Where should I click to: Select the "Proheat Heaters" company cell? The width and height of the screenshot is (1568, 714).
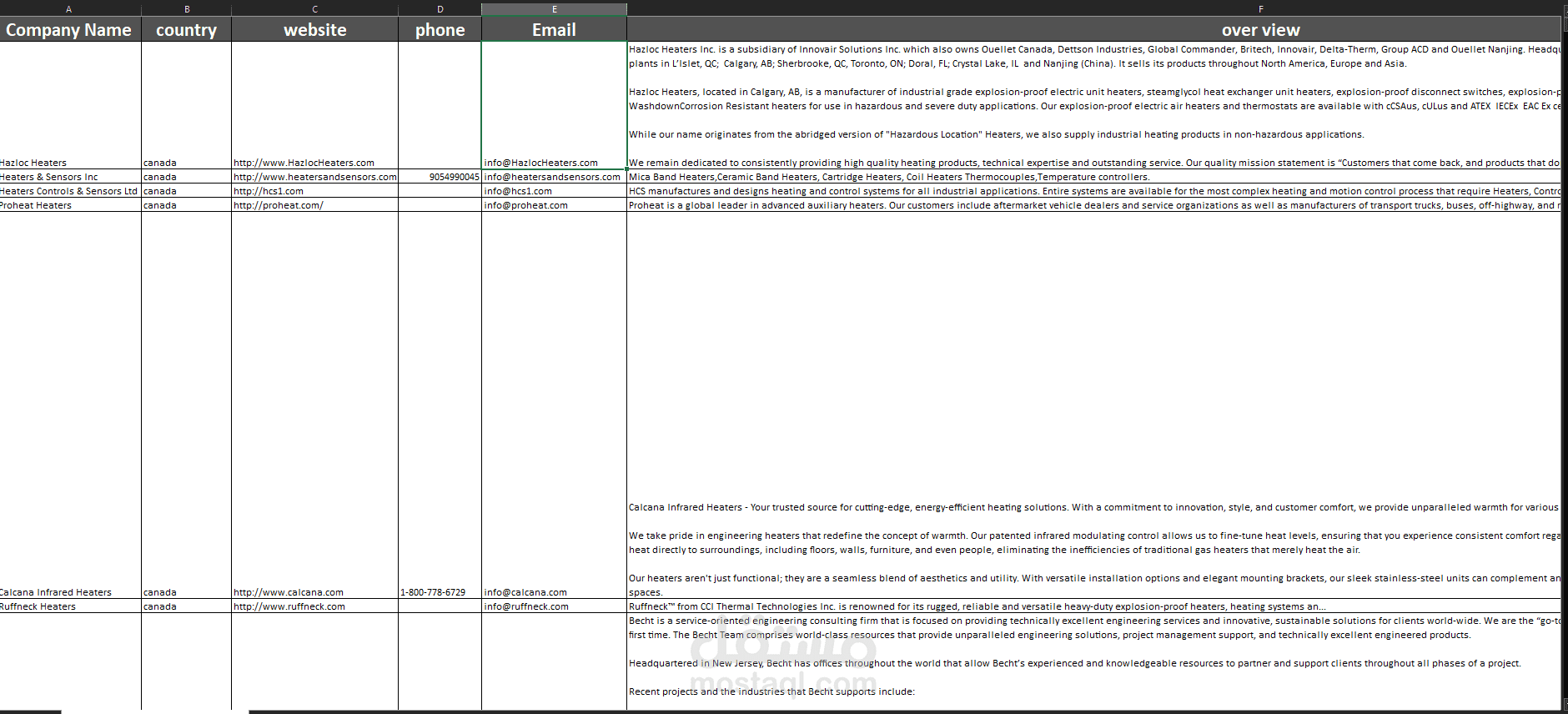pyautogui.click(x=70, y=205)
